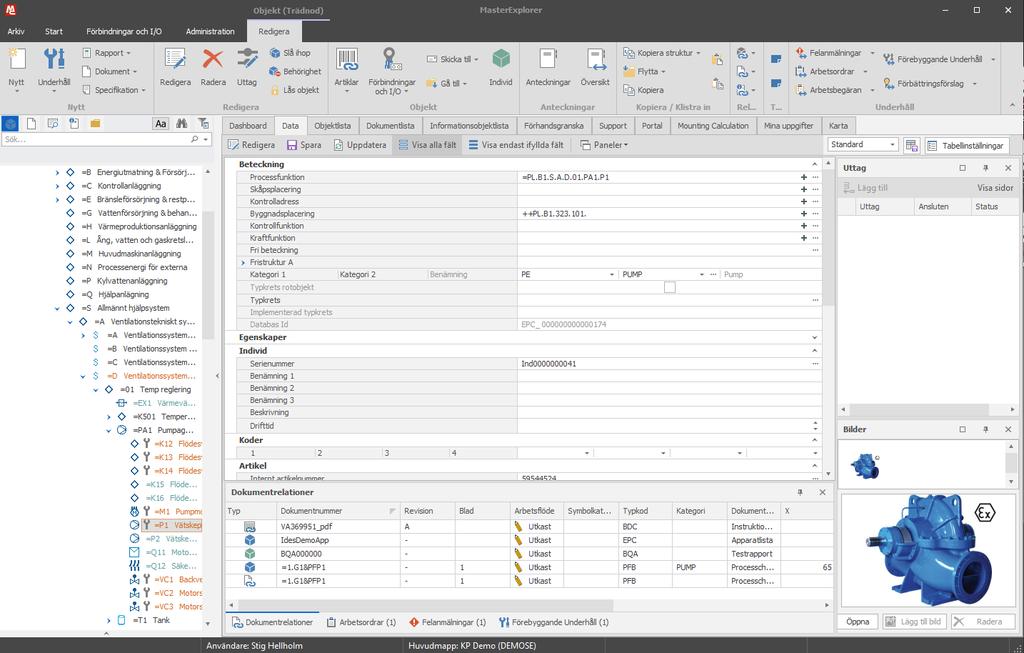Open the Arkiv menu
The image size is (1024, 653).
pos(16,31)
